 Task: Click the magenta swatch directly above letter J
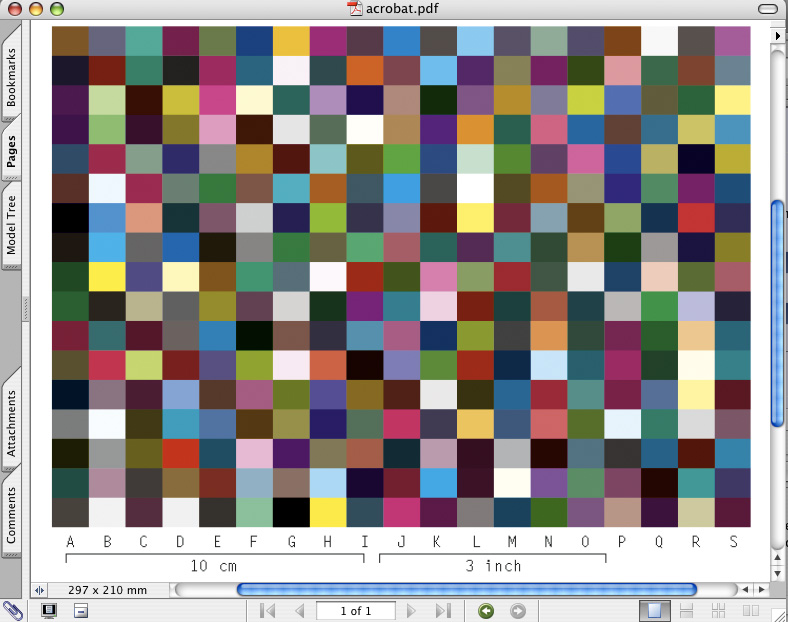point(401,512)
